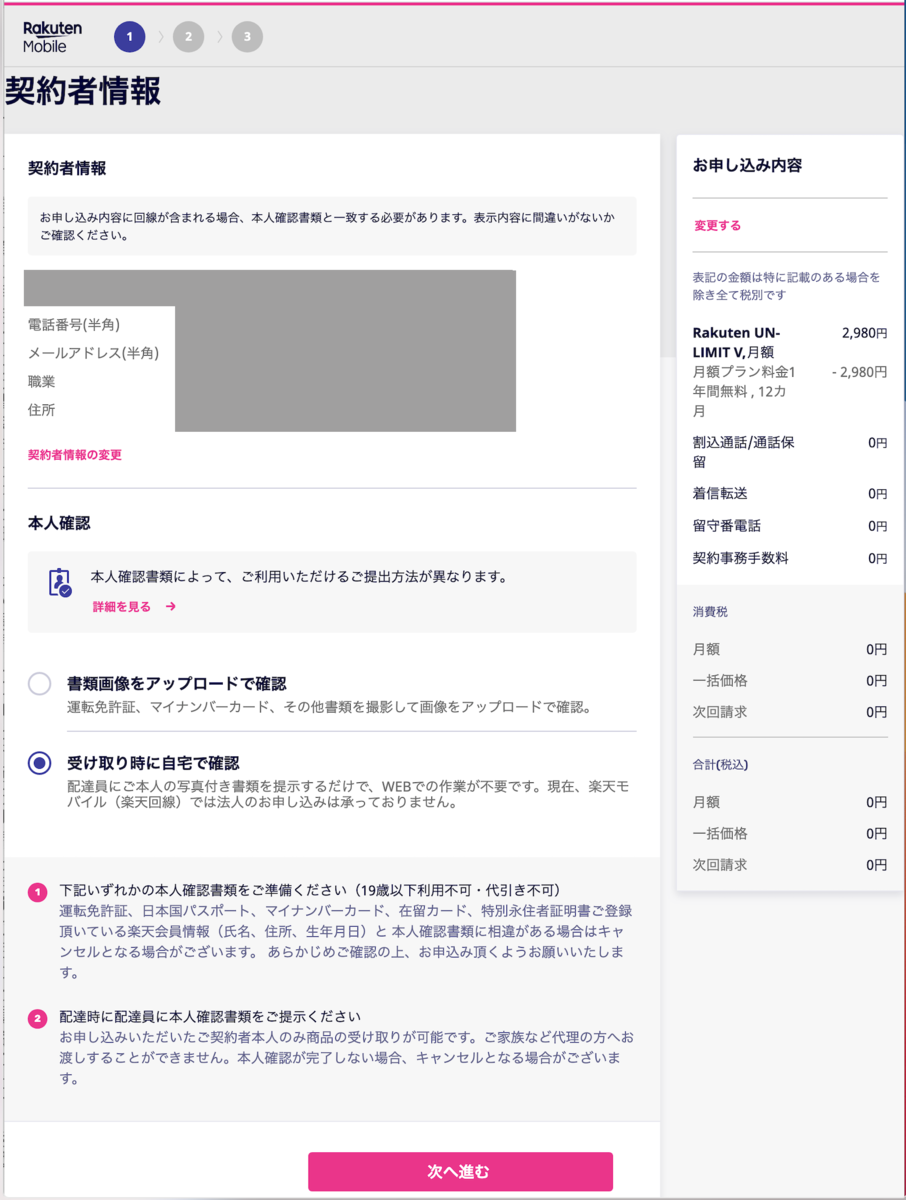Image resolution: width=906 pixels, height=1200 pixels.
Task: Click the 配達時に配達員に本人確認書類をご提示ください text
Action: coord(210,1017)
